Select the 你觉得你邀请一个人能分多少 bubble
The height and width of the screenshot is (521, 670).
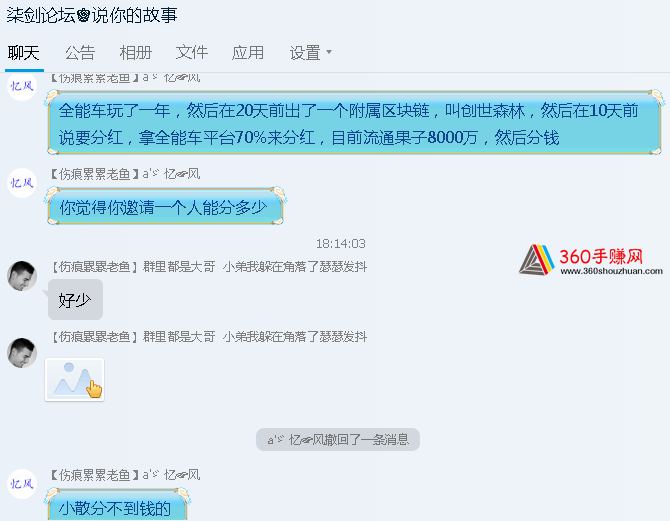tap(165, 207)
